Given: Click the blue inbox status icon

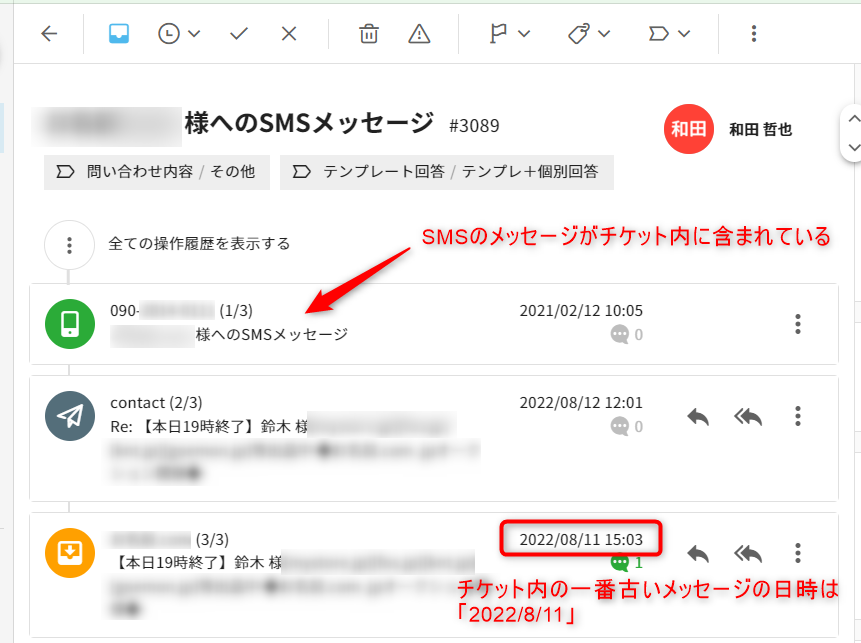Looking at the screenshot, I should click(x=119, y=33).
